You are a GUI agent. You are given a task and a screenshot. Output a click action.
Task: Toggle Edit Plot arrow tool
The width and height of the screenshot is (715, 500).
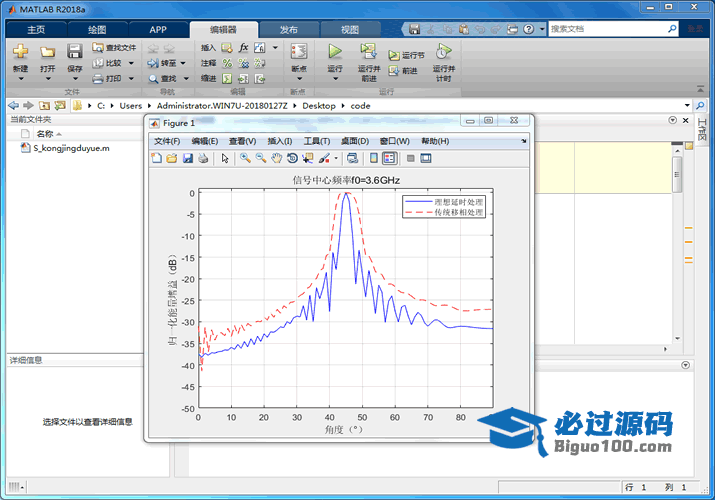(225, 158)
